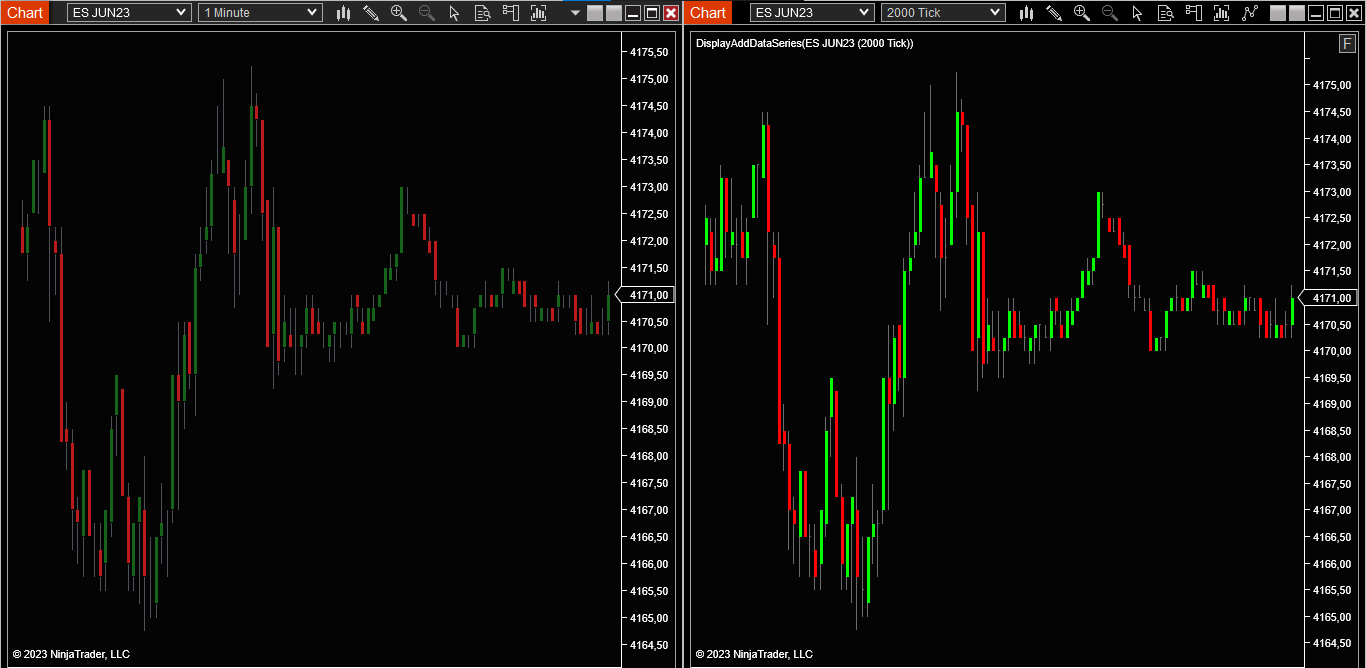Click 4167,50 on 2000 Tick chart price axis

point(1332,484)
